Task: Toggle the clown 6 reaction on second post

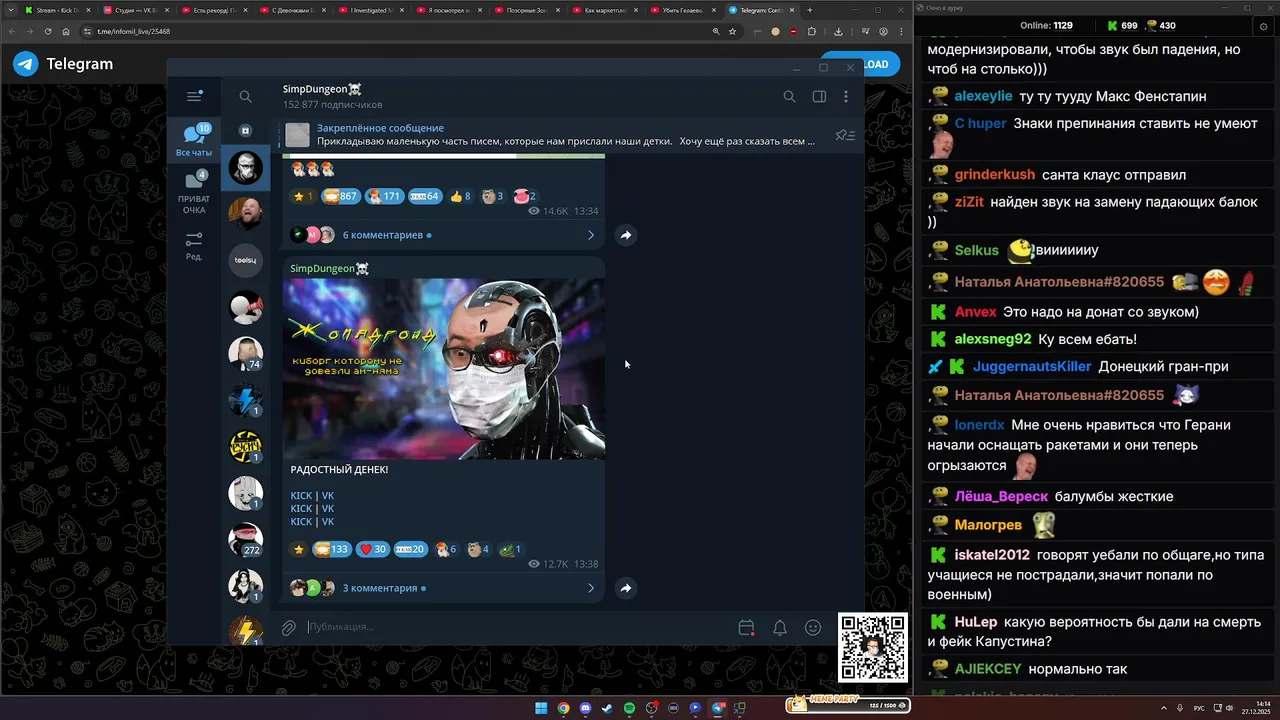Action: click(446, 549)
